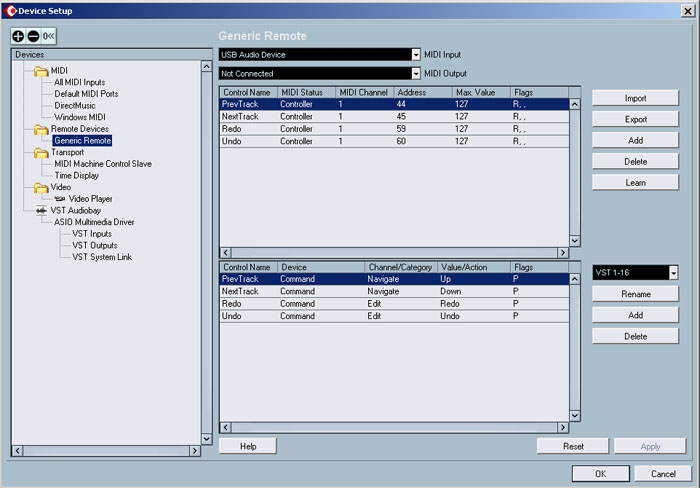Open the VST 1-16 bank dropdown
Viewport: 700px width, 488px height.
click(673, 273)
